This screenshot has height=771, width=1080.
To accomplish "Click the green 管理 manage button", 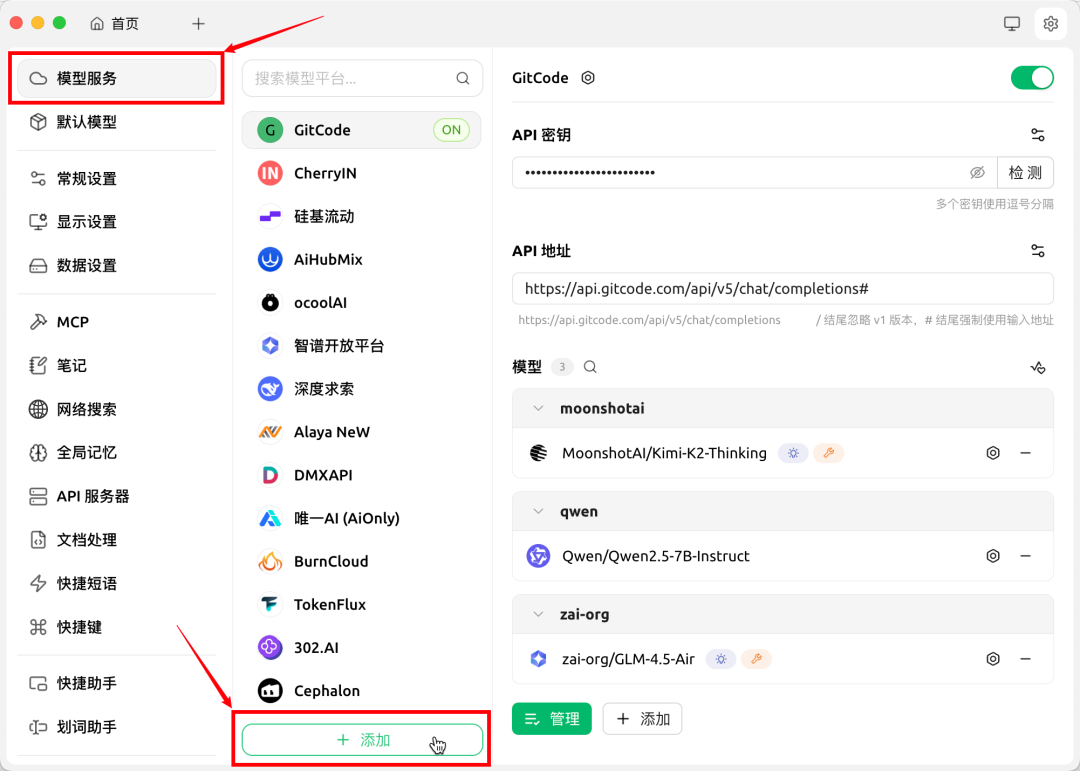I will [552, 719].
